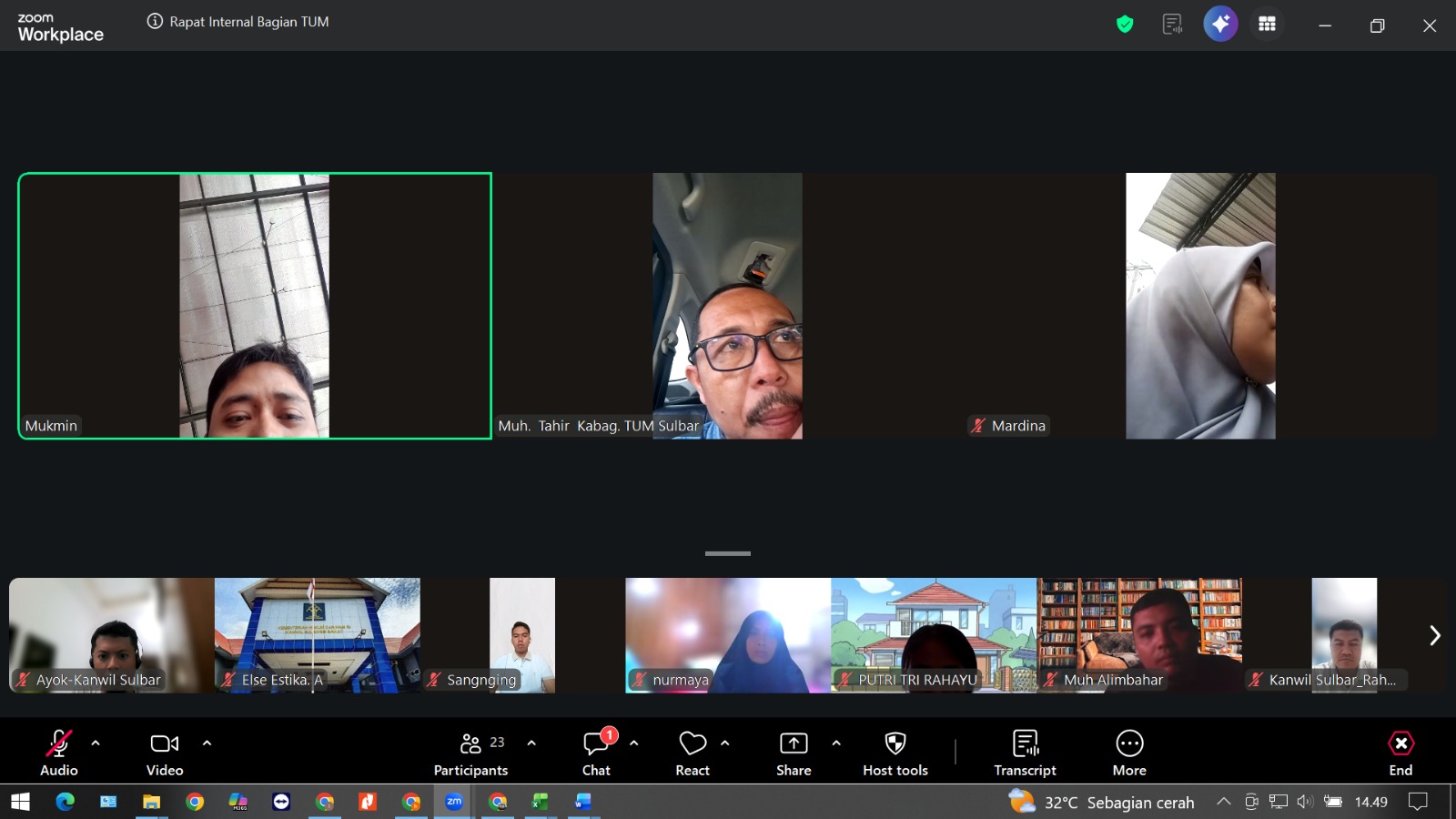Open the meeting notes icon in the title bar
This screenshot has height=819, width=1456.
(x=1172, y=25)
